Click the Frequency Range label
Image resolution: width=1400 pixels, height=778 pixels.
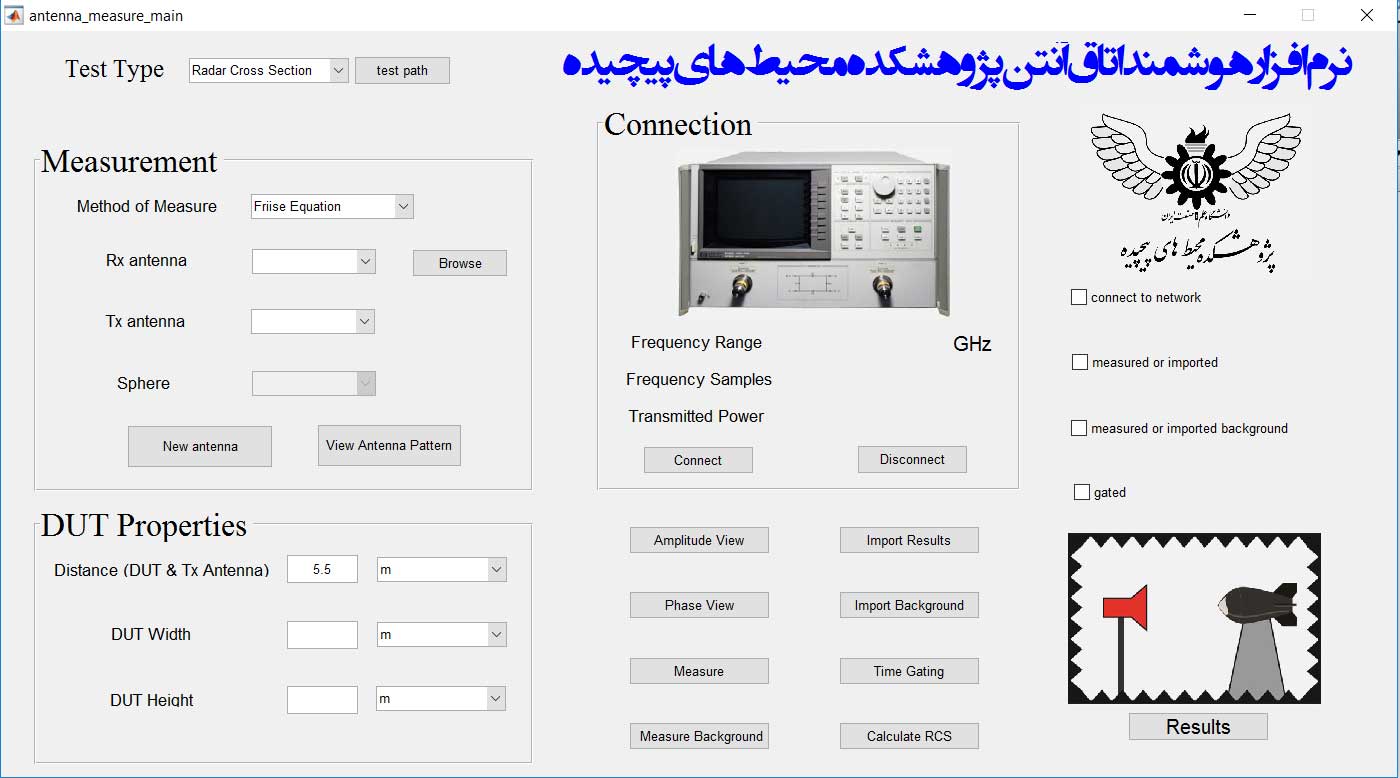[x=696, y=342]
